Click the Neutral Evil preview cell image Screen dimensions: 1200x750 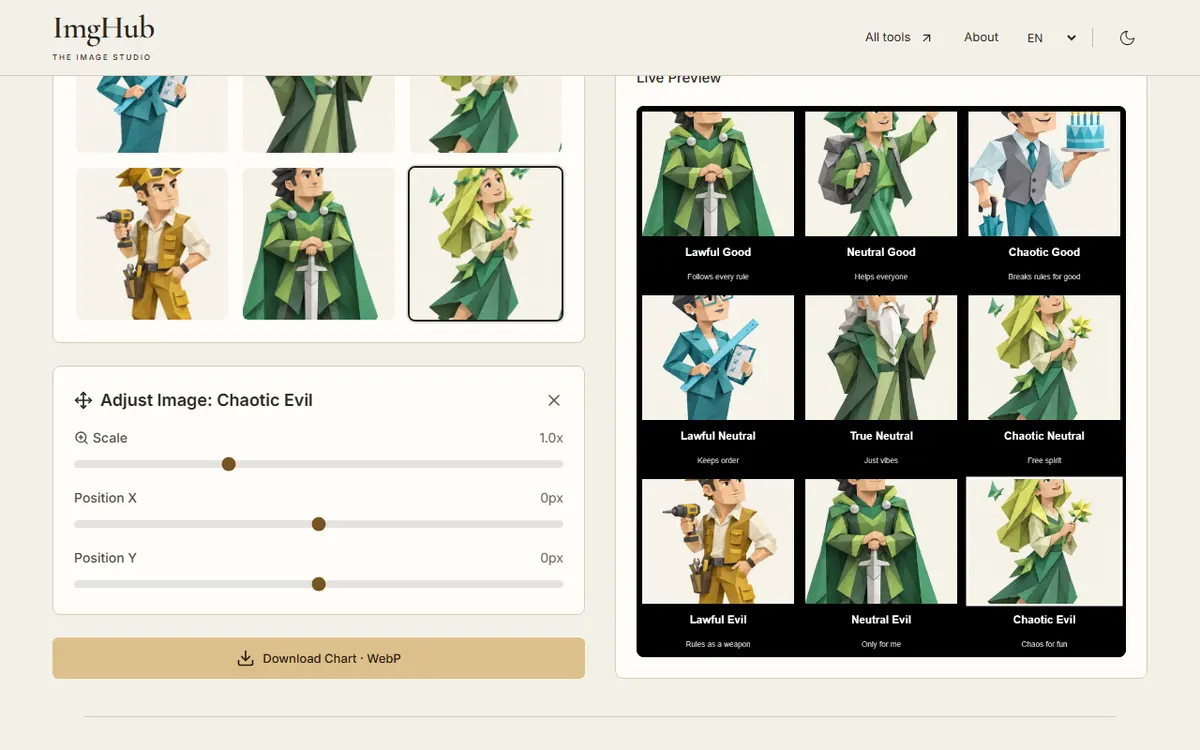tap(881, 542)
